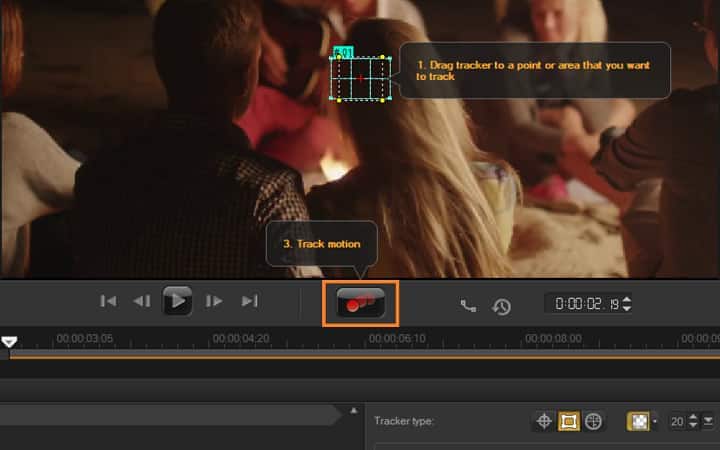Step back one frame
The height and width of the screenshot is (450, 720).
[x=142, y=301]
